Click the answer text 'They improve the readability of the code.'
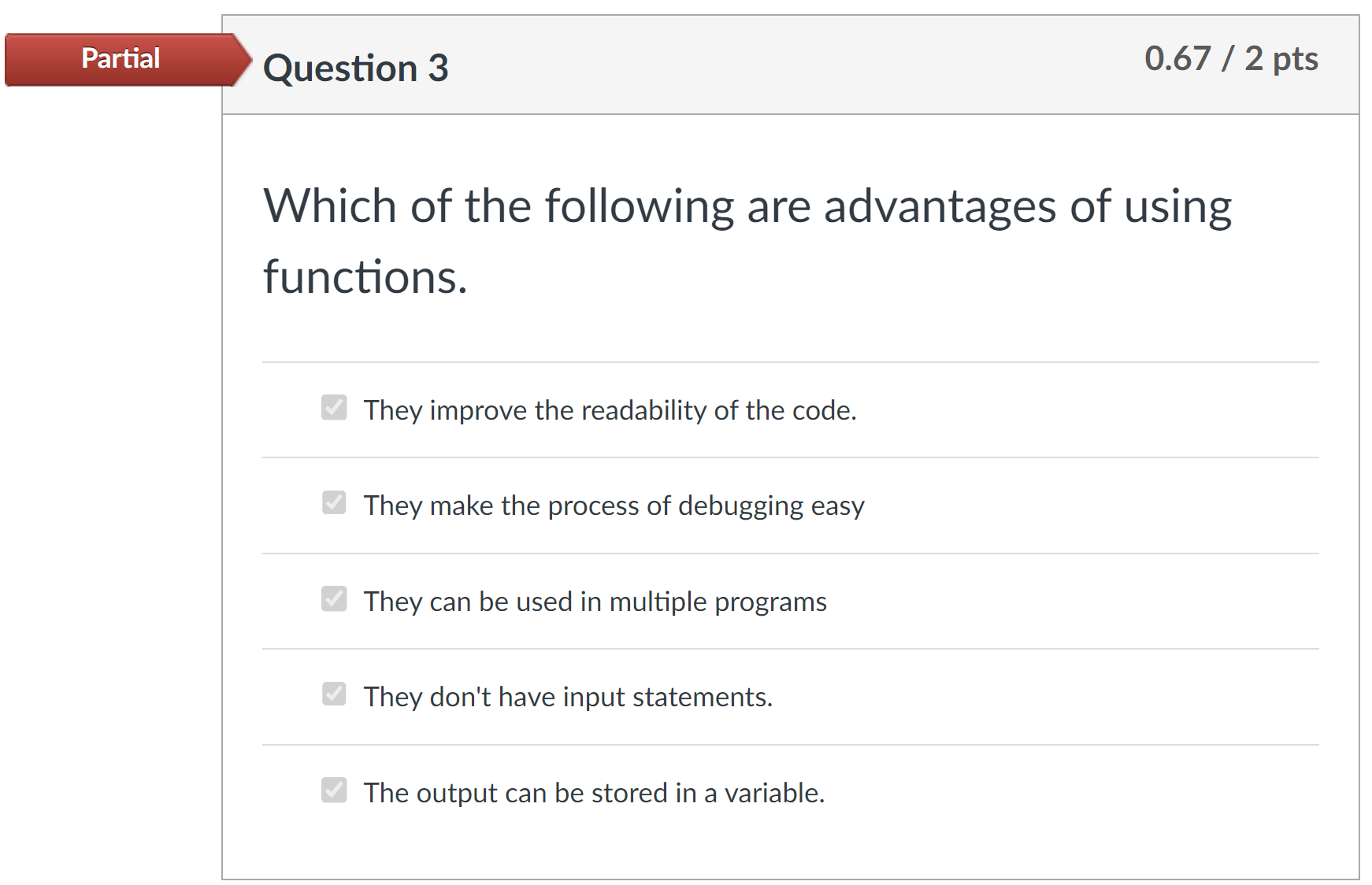 [610, 410]
